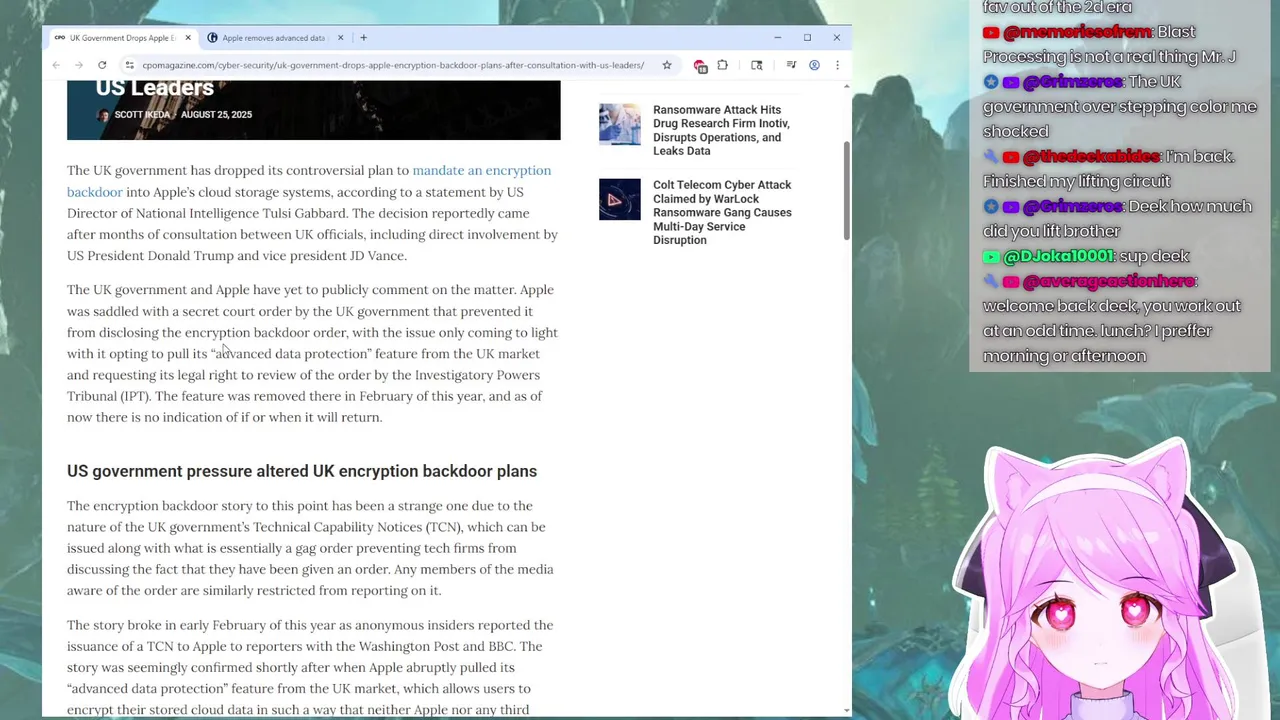Maximize the Chrome window
Image resolution: width=1280 pixels, height=720 pixels.
pyautogui.click(x=807, y=38)
